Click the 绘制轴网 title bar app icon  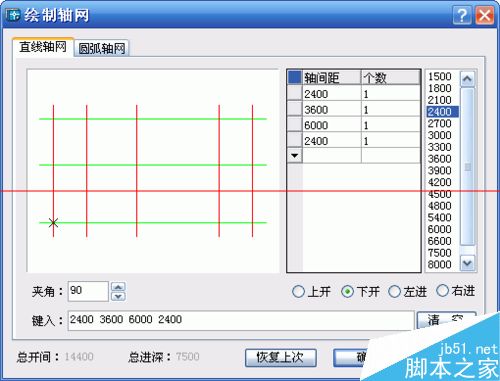click(x=13, y=15)
